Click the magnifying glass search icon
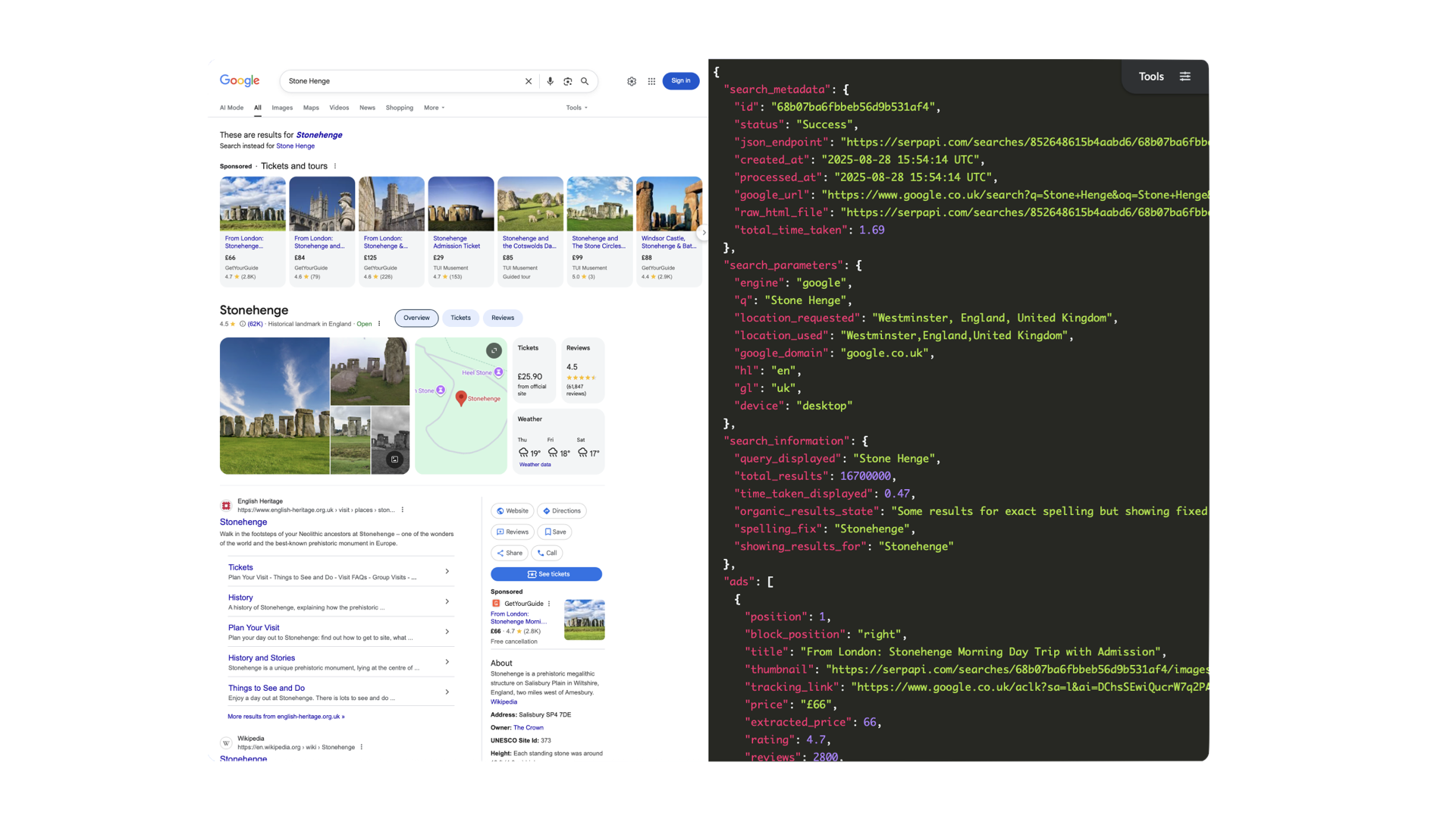Viewport: 1456px width, 819px height. coord(585,81)
